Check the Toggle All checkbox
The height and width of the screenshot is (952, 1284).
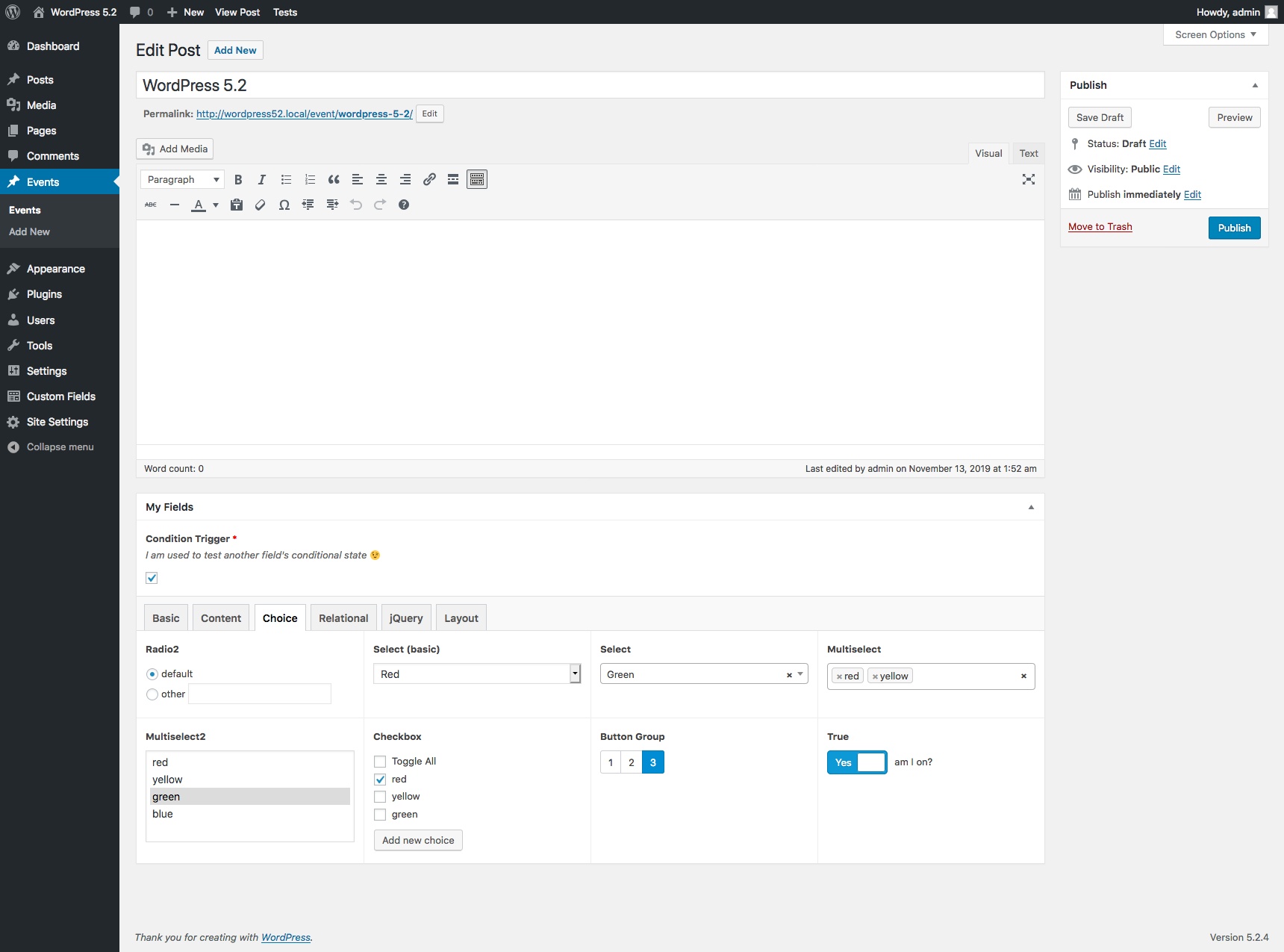tap(380, 762)
